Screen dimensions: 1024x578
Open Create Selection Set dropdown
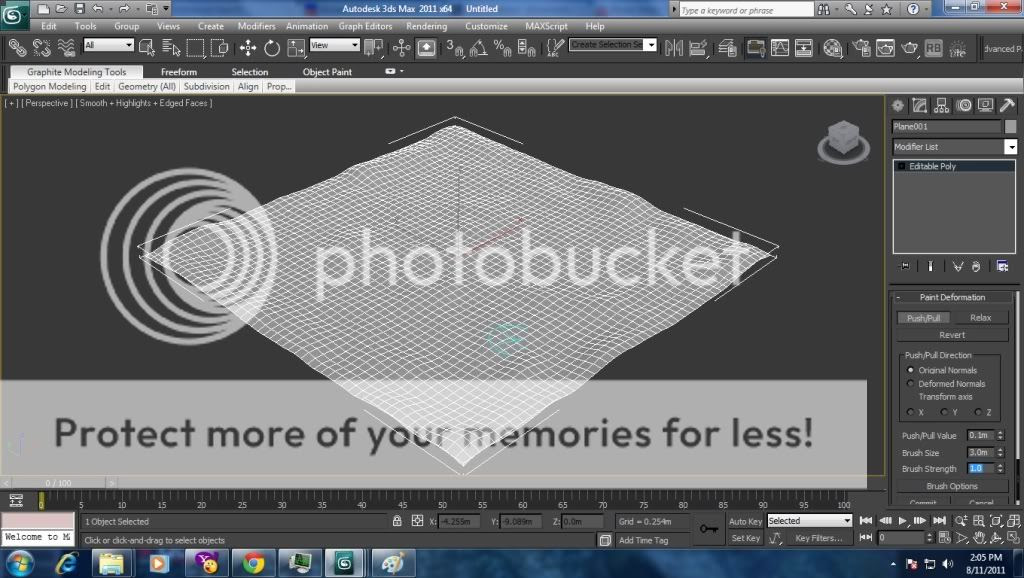[x=612, y=44]
